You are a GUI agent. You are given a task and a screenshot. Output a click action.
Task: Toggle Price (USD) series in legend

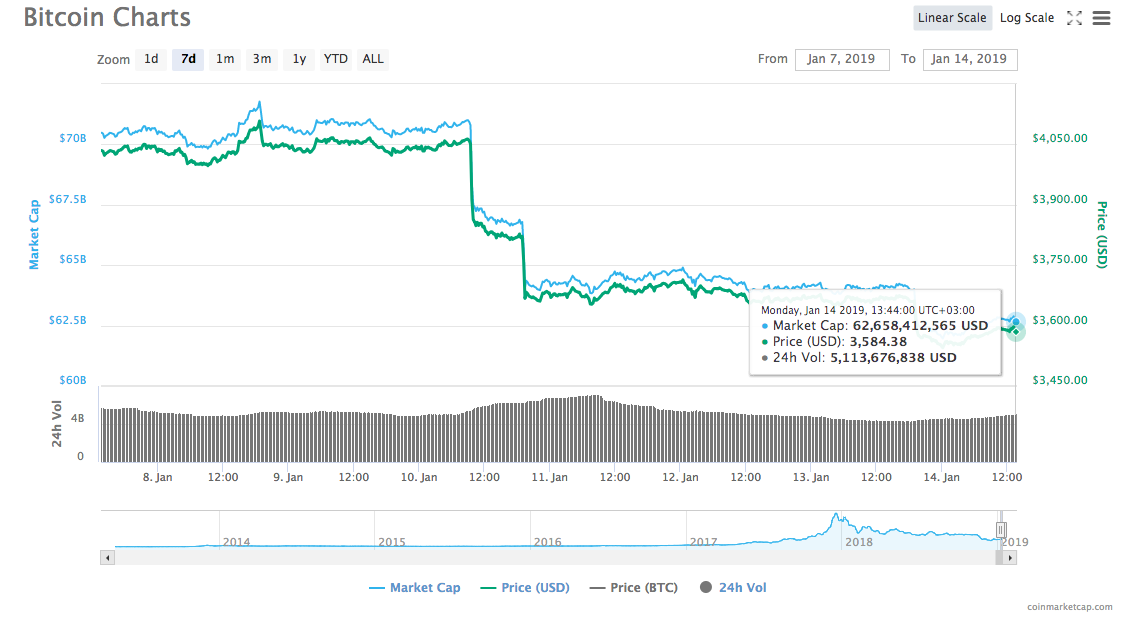pyautogui.click(x=525, y=587)
